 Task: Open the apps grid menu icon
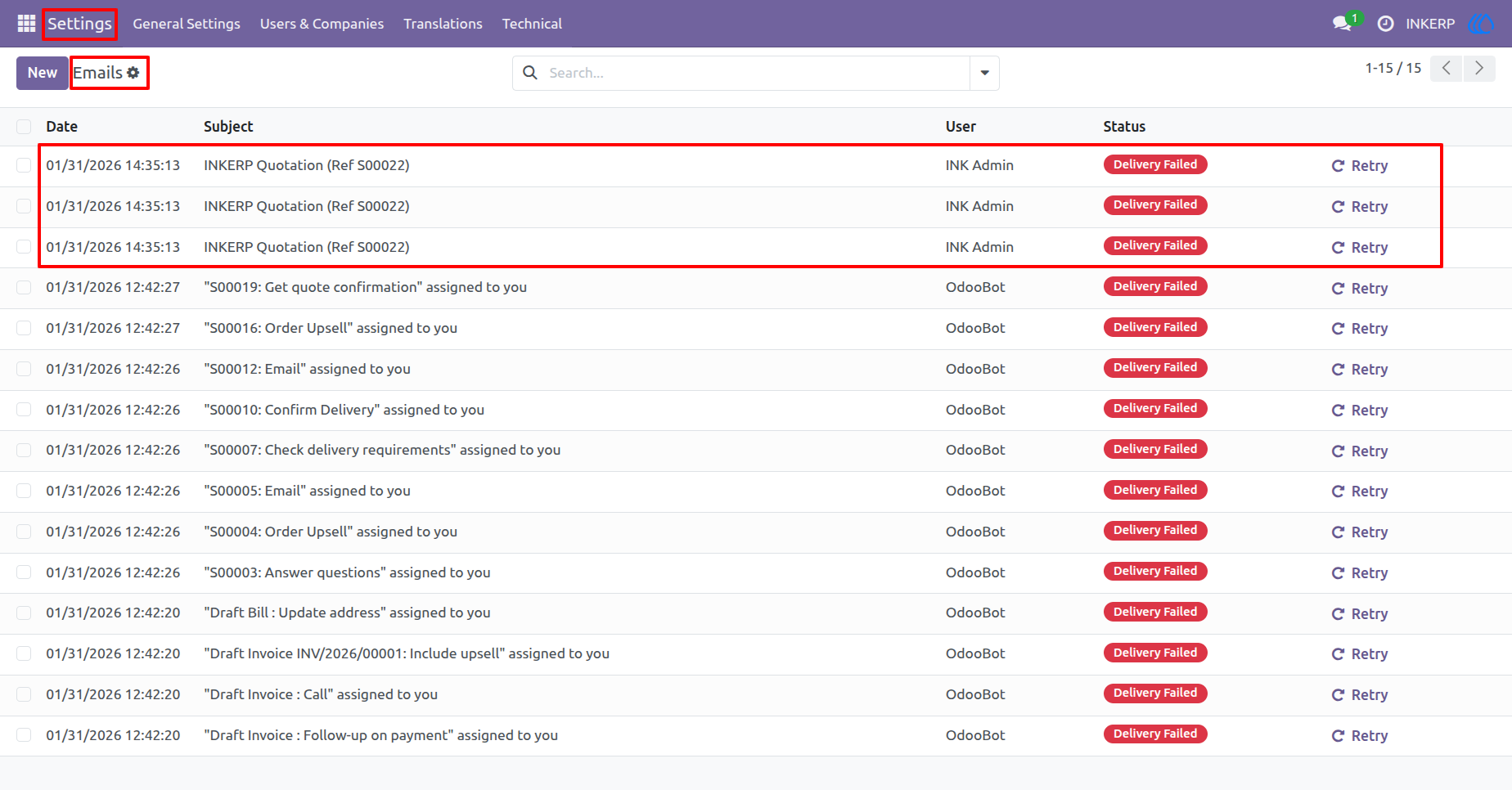pyautogui.click(x=26, y=24)
